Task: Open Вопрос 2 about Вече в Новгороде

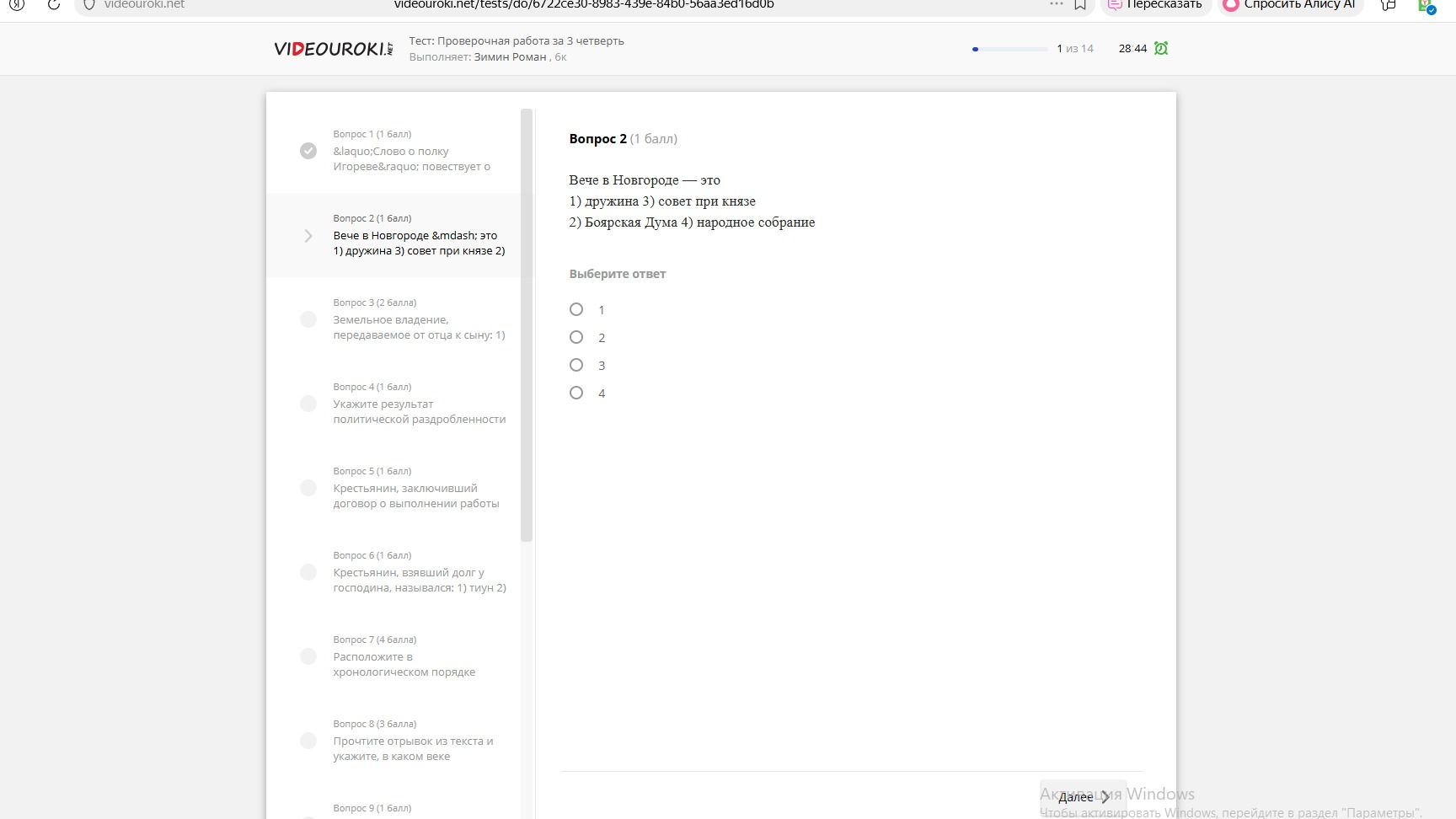Action: coord(393,235)
